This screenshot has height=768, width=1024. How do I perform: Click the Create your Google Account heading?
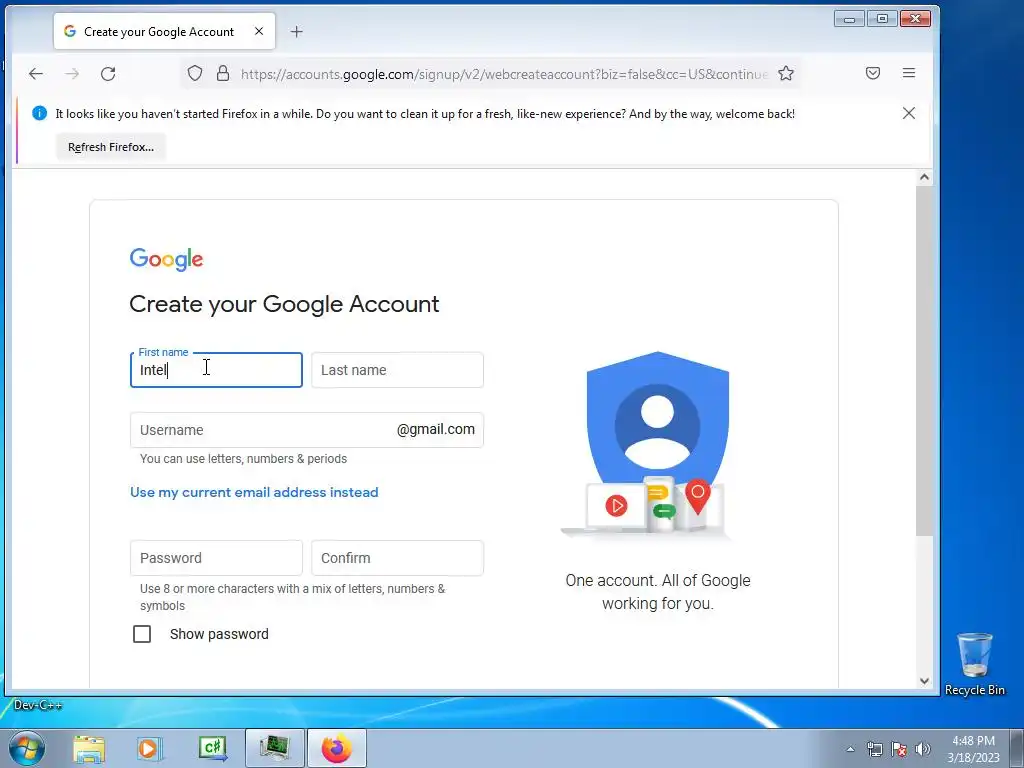pyautogui.click(x=284, y=304)
